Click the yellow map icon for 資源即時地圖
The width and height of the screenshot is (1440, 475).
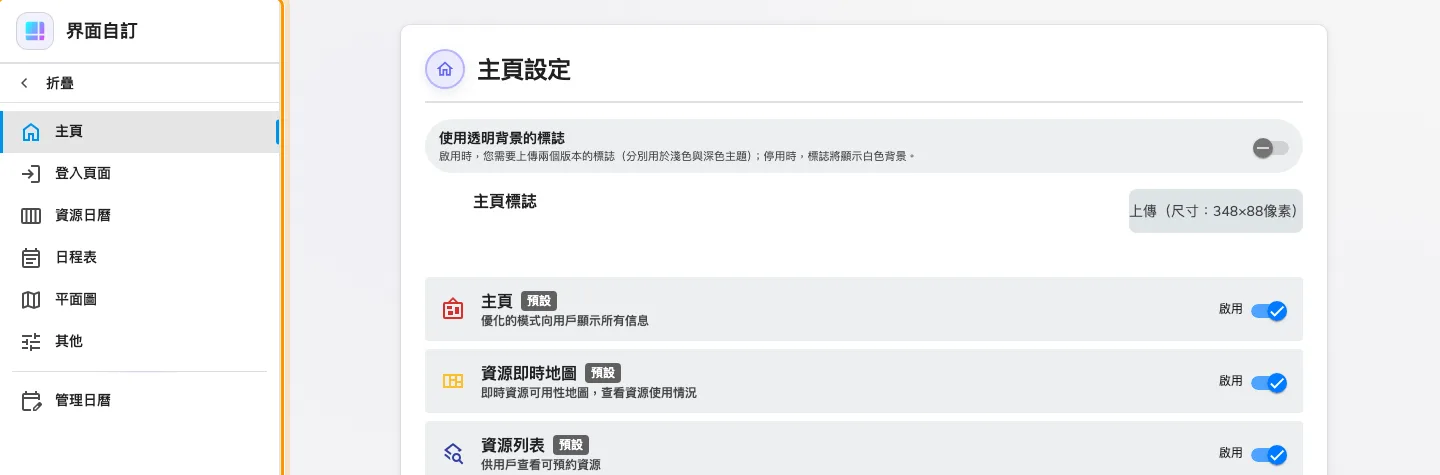453,381
